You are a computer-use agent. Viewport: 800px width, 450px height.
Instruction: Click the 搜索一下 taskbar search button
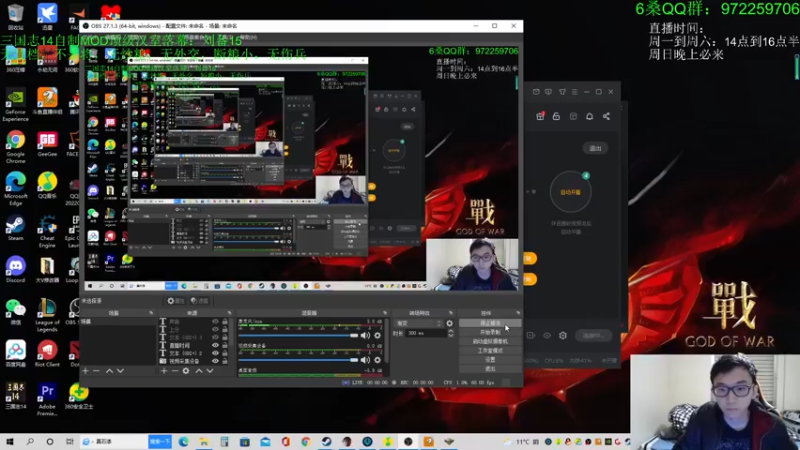point(160,441)
